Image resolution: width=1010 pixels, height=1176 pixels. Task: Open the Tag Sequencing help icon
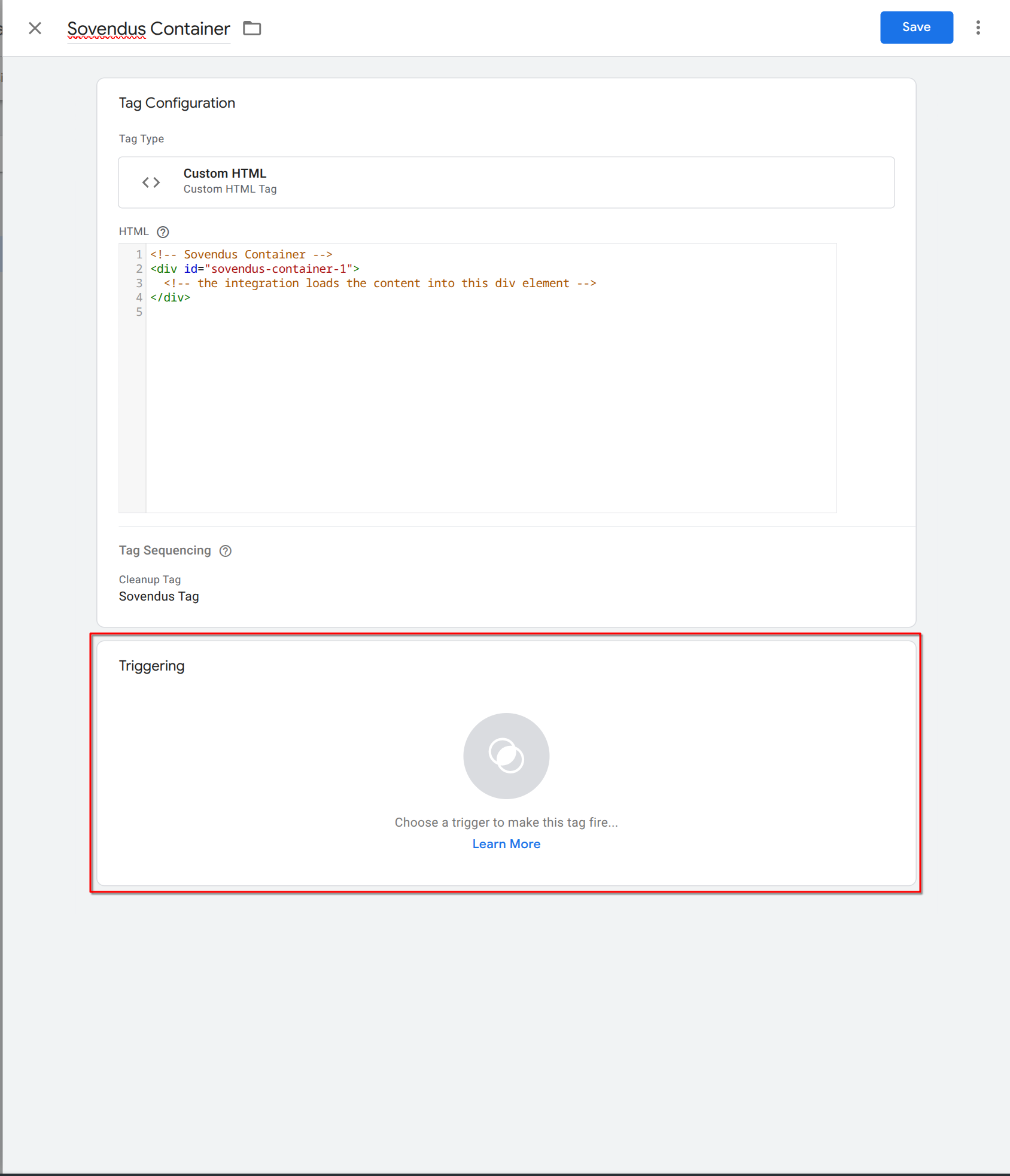(226, 551)
